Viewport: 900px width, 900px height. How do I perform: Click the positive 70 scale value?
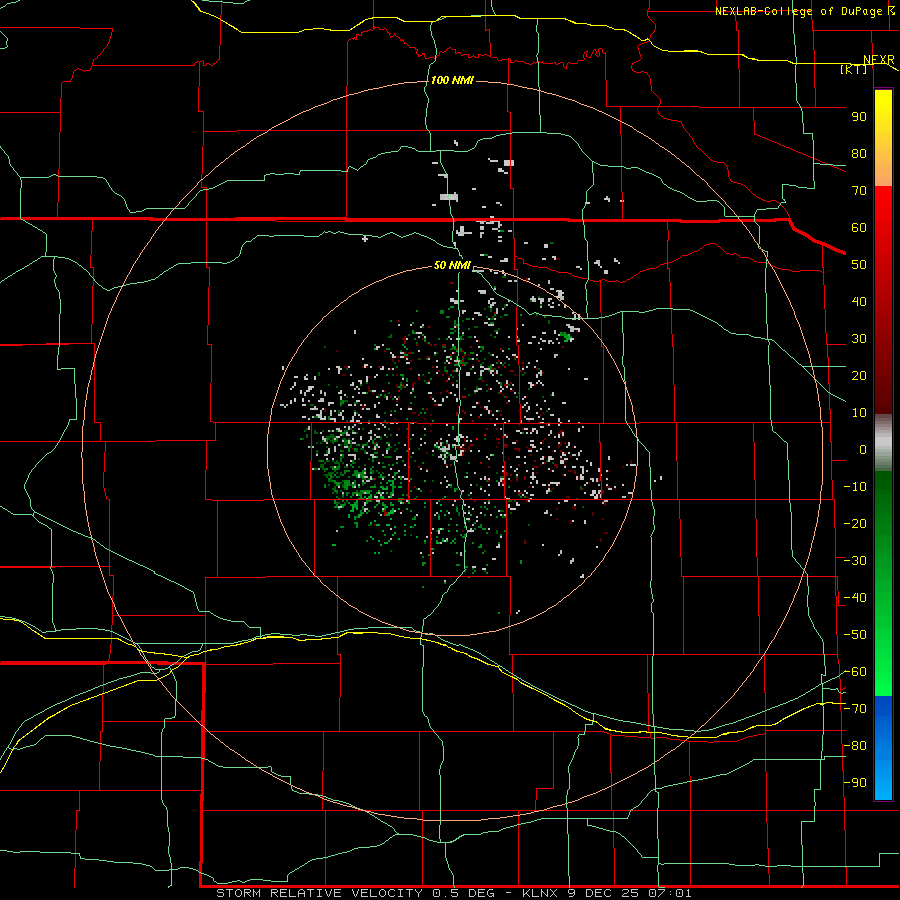[x=859, y=191]
